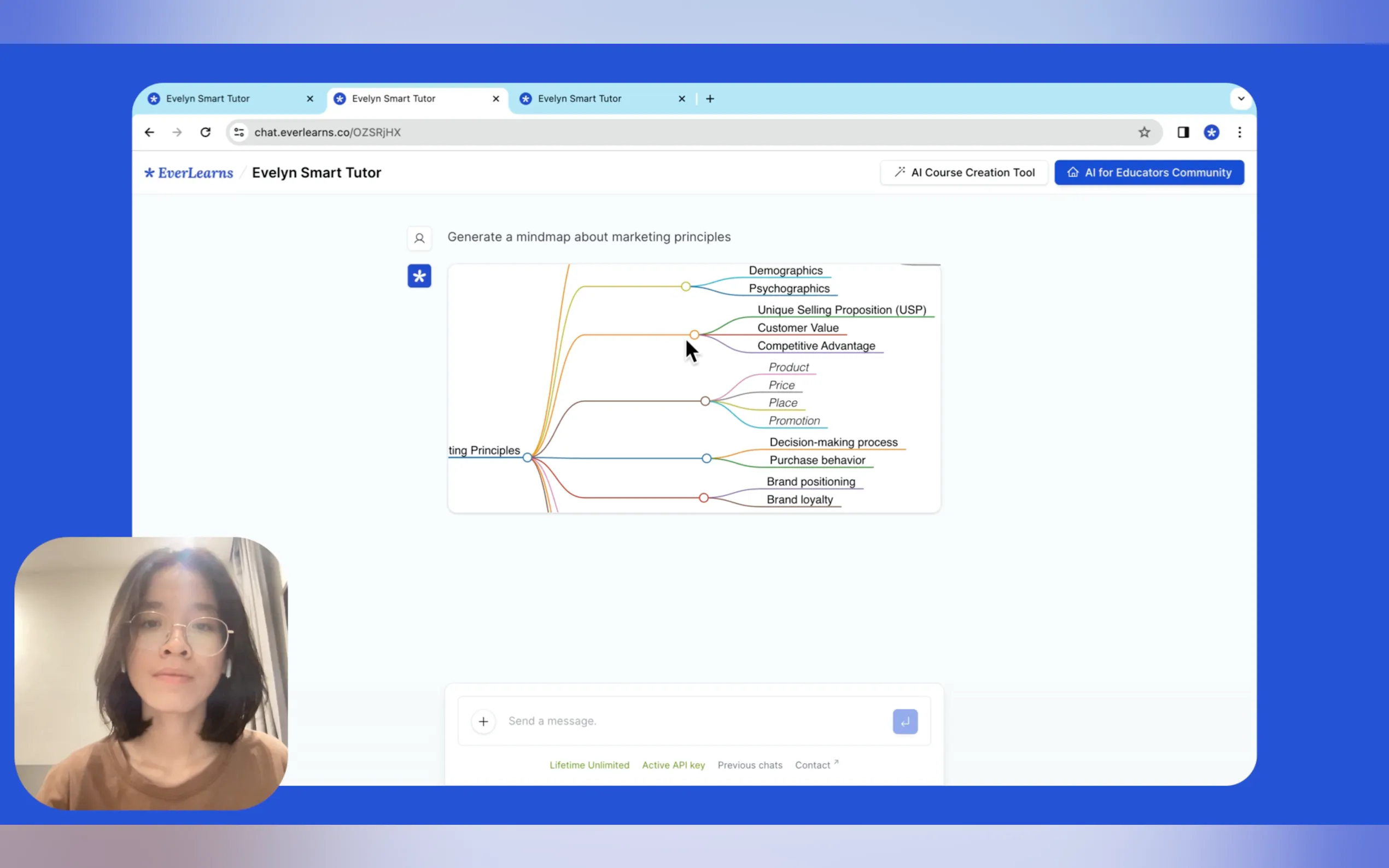1389x868 pixels.
Task: Open Previous chats link
Action: coord(749,765)
